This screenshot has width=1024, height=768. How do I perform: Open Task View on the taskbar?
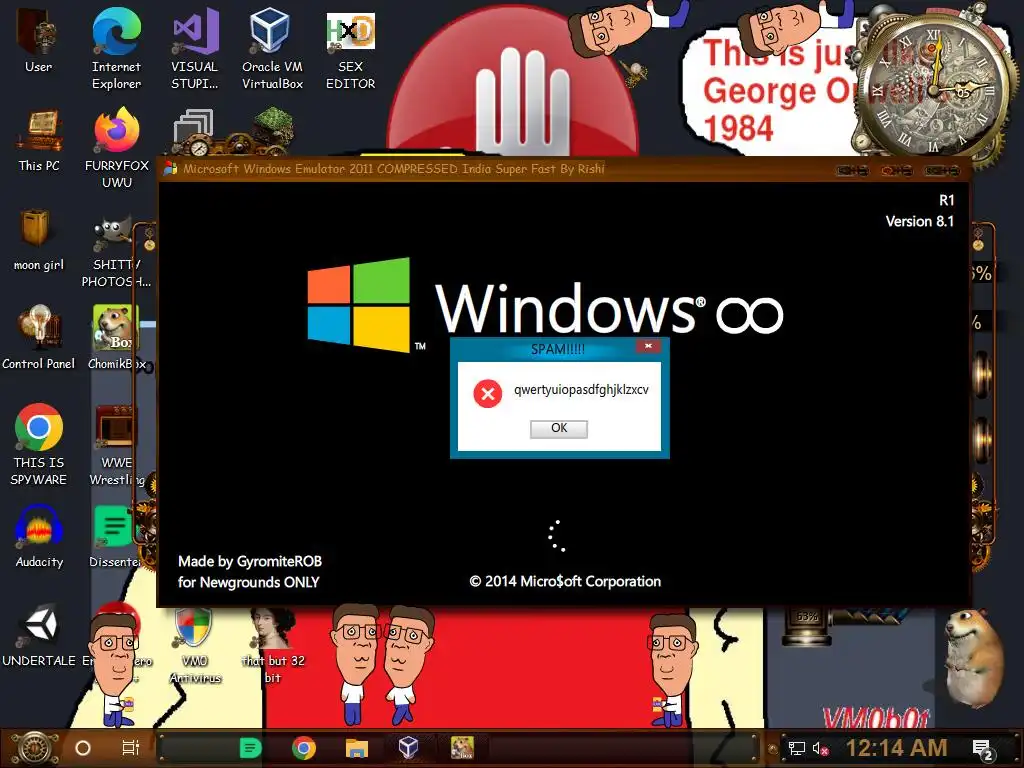click(131, 748)
